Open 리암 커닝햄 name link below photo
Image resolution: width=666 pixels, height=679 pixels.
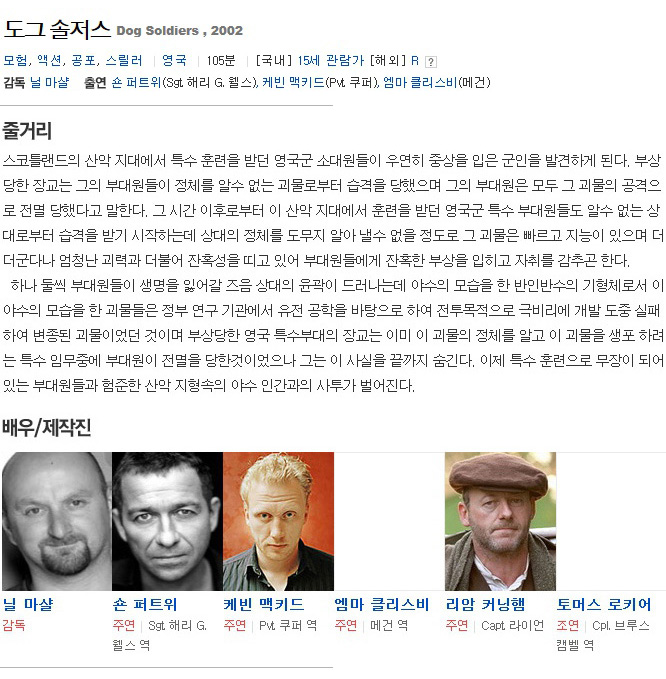pos(485,605)
